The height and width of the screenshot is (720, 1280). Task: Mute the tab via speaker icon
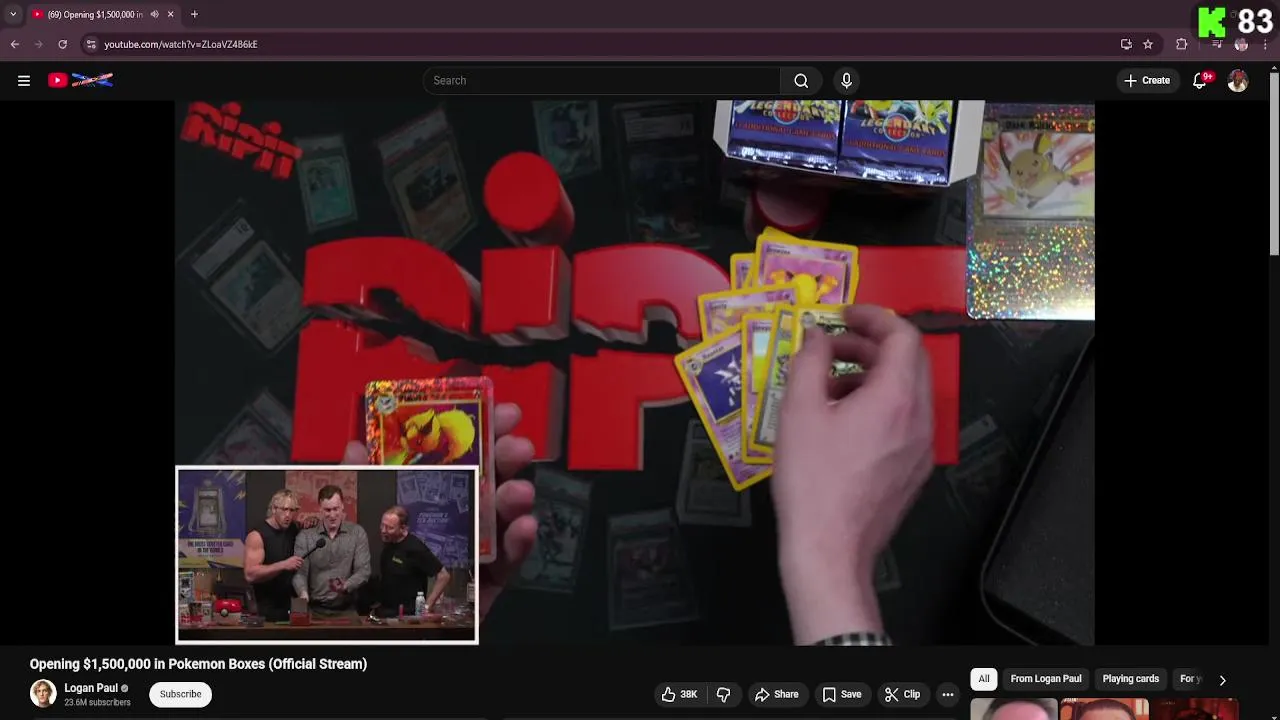[x=154, y=14]
